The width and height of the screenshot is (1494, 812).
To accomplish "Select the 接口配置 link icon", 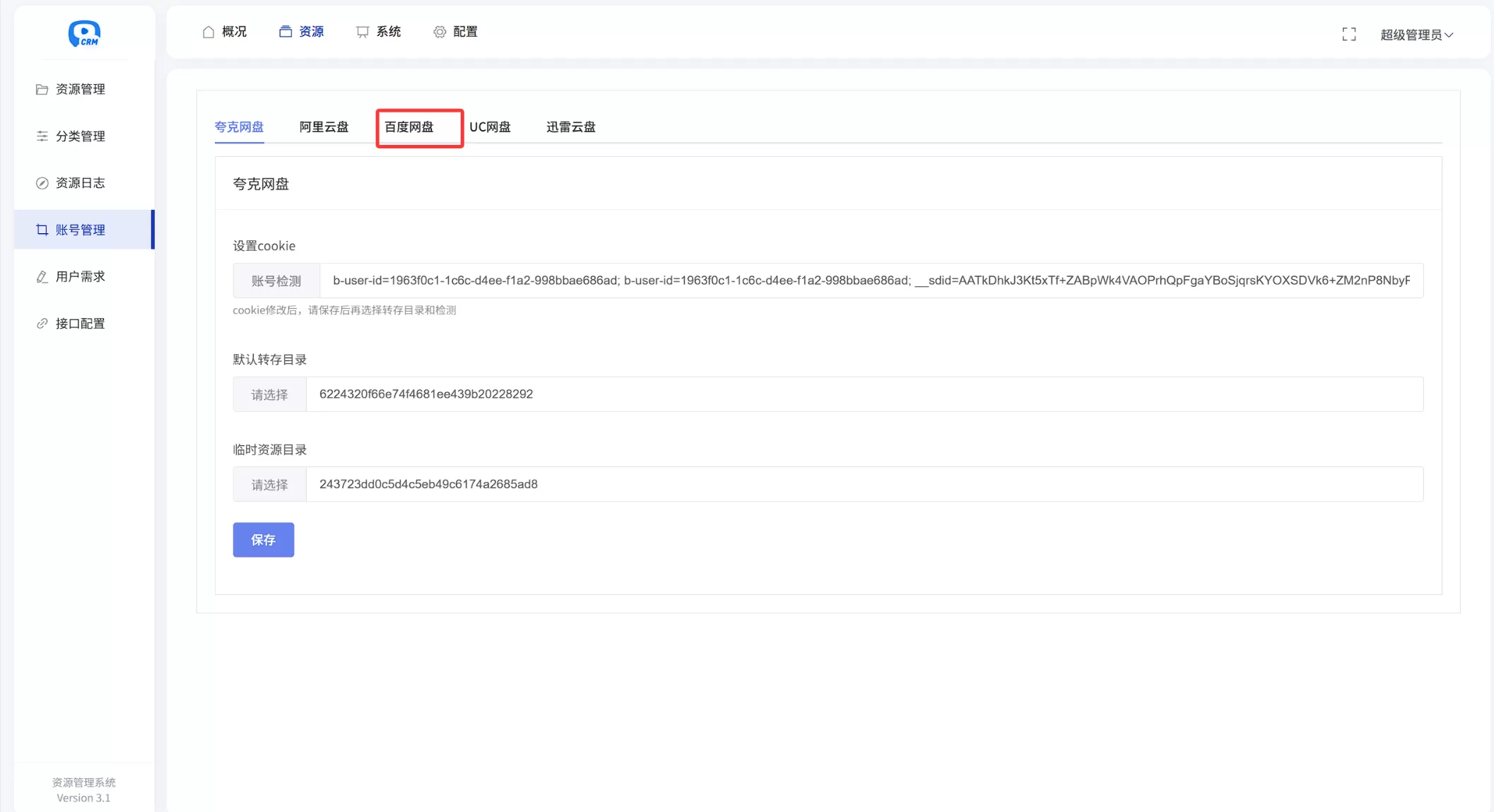I will click(x=42, y=323).
